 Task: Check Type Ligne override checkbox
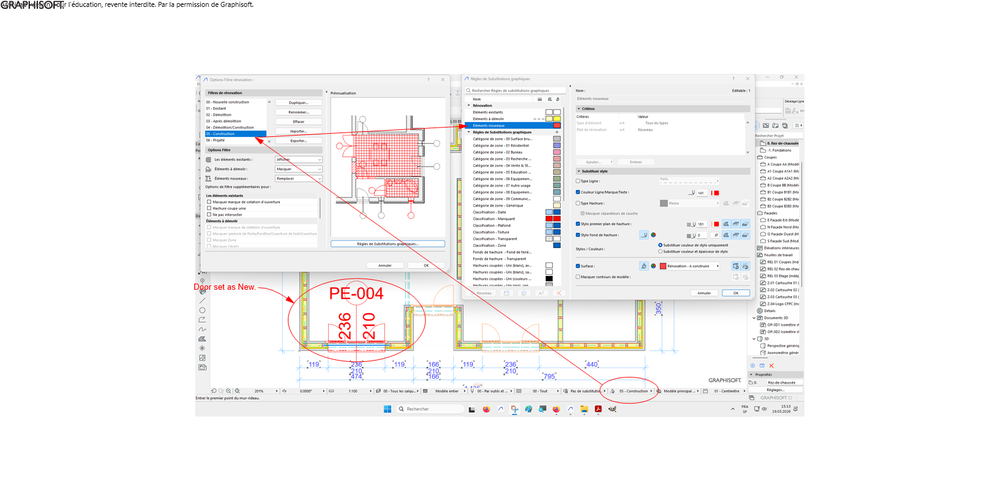coord(578,181)
